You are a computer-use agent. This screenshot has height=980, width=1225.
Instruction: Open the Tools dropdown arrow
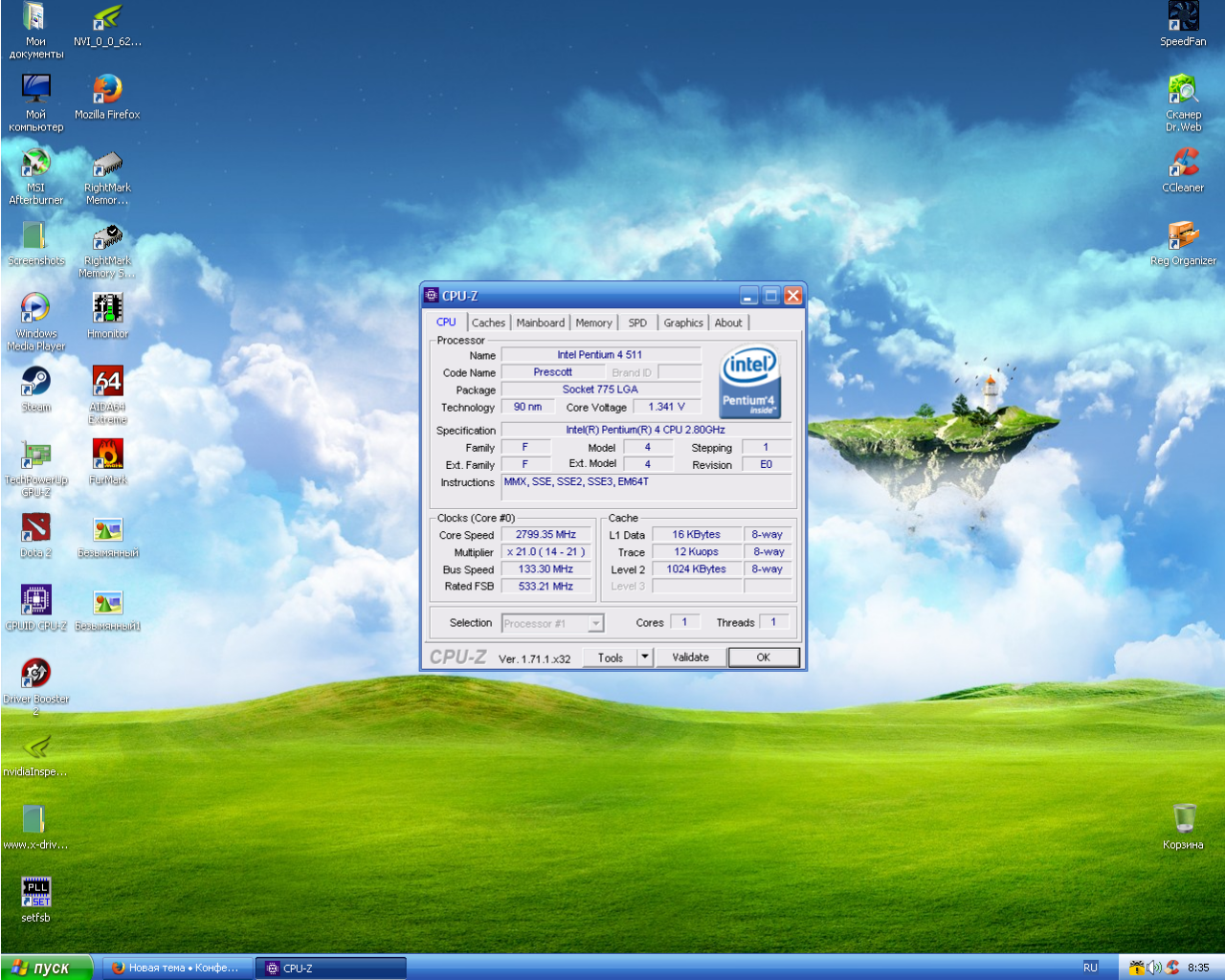[x=645, y=657]
